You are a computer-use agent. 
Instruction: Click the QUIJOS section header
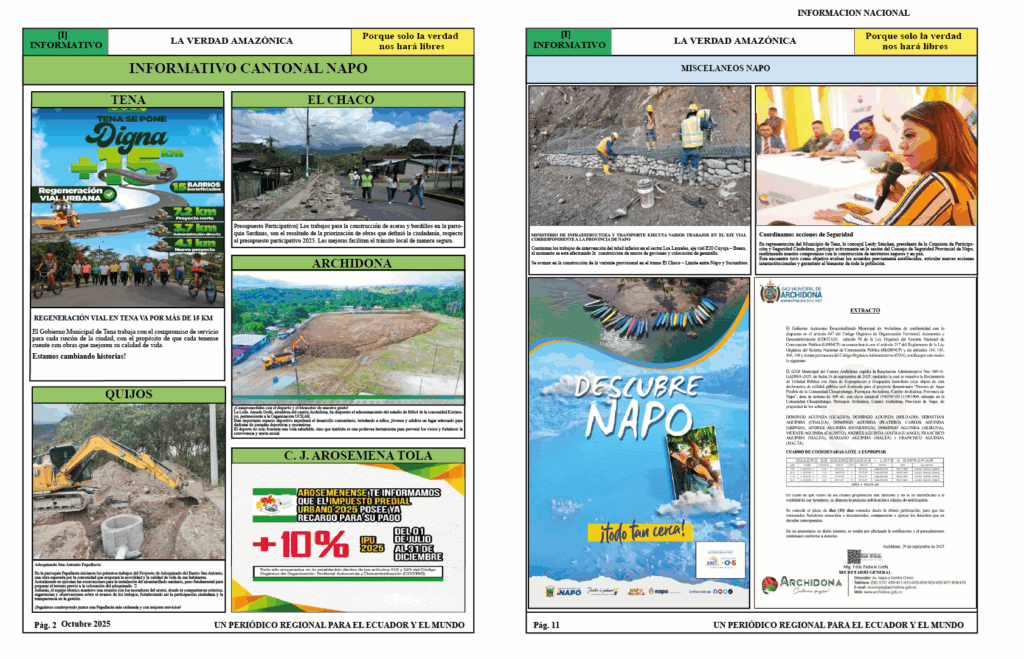tap(127, 394)
